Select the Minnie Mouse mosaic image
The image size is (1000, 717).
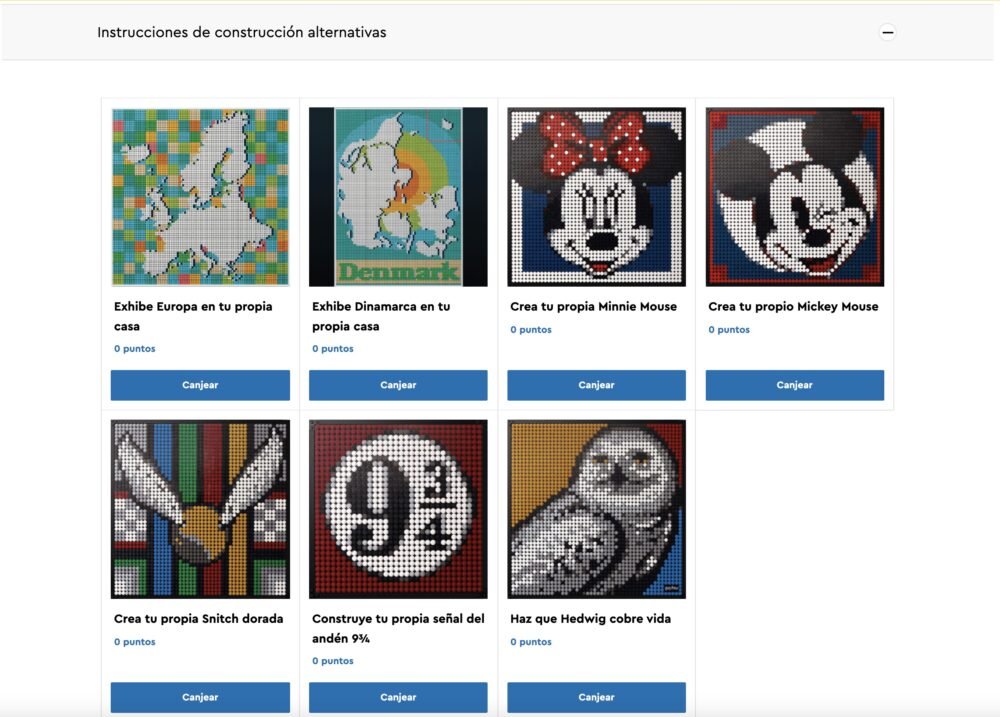click(596, 197)
